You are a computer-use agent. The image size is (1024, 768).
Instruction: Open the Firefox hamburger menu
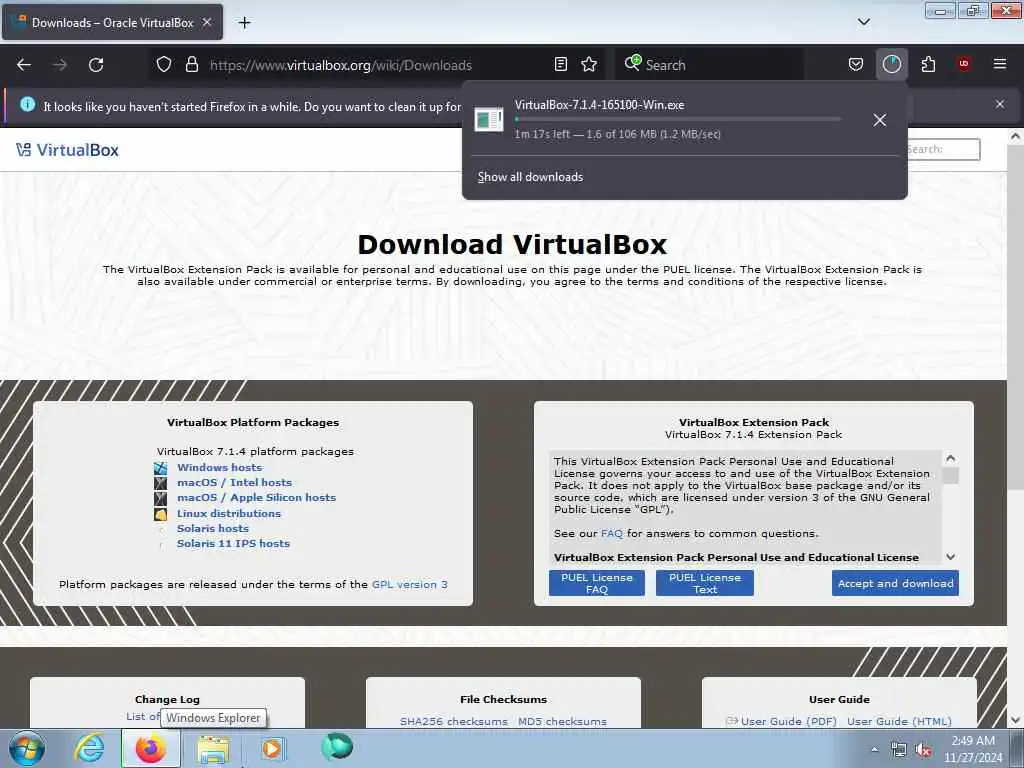click(999, 64)
